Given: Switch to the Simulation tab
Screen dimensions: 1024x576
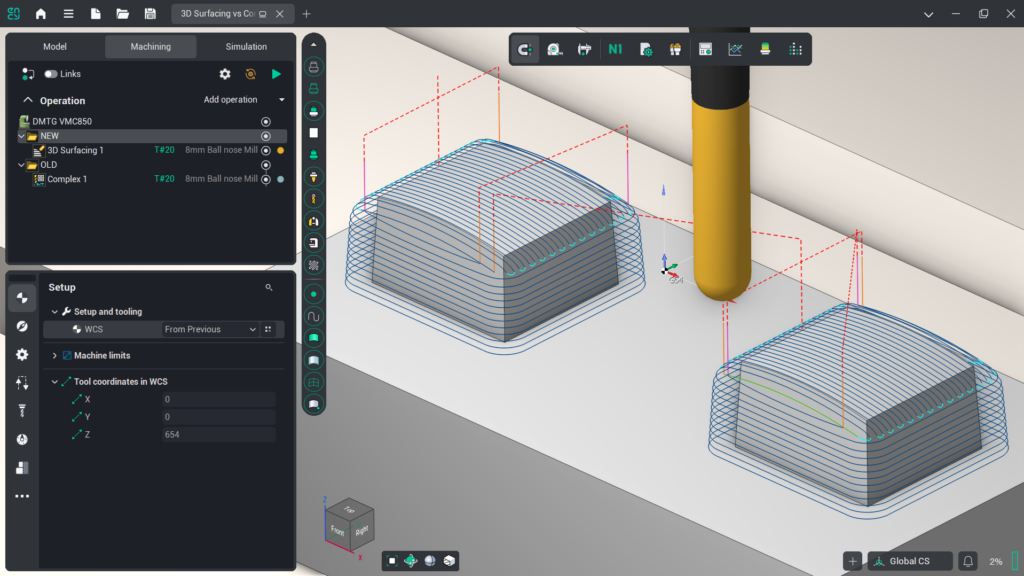Looking at the screenshot, I should point(246,46).
